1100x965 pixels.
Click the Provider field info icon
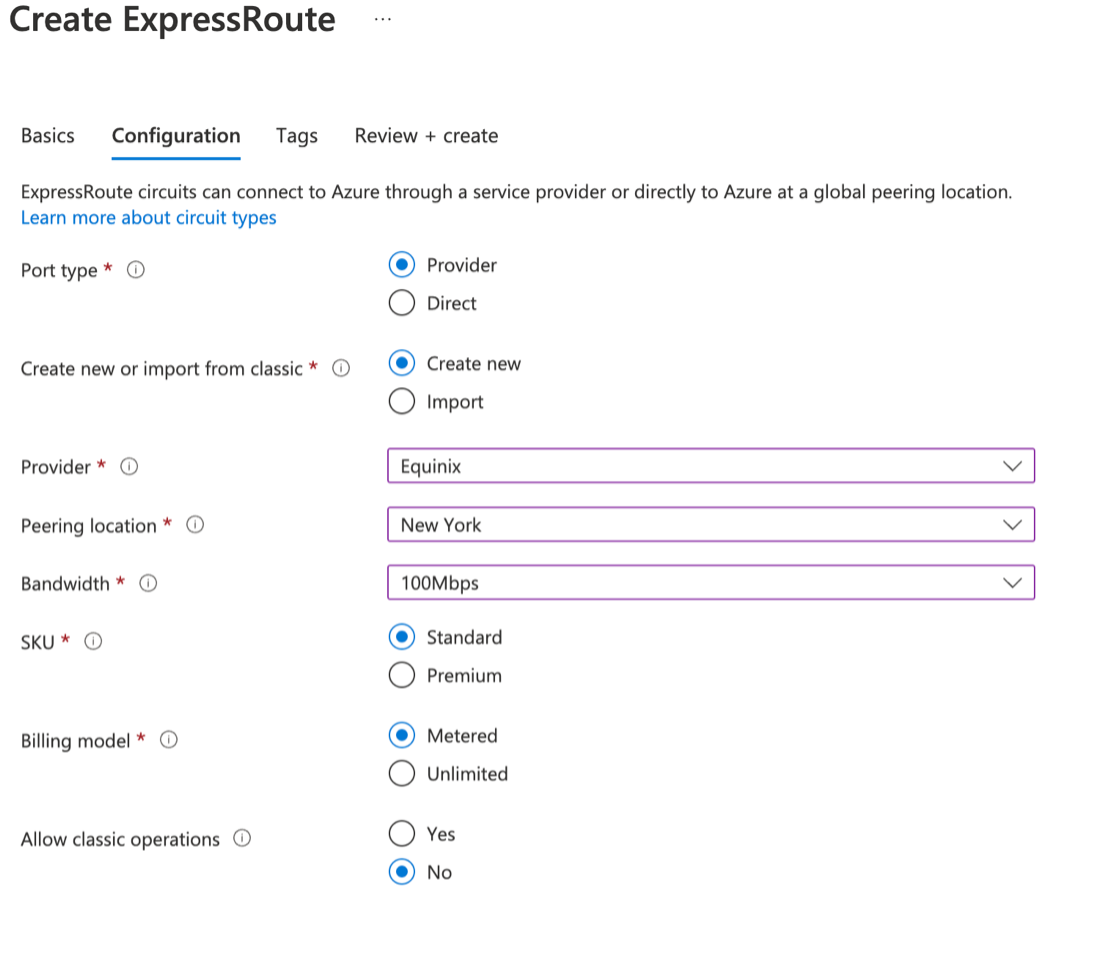click(x=129, y=466)
